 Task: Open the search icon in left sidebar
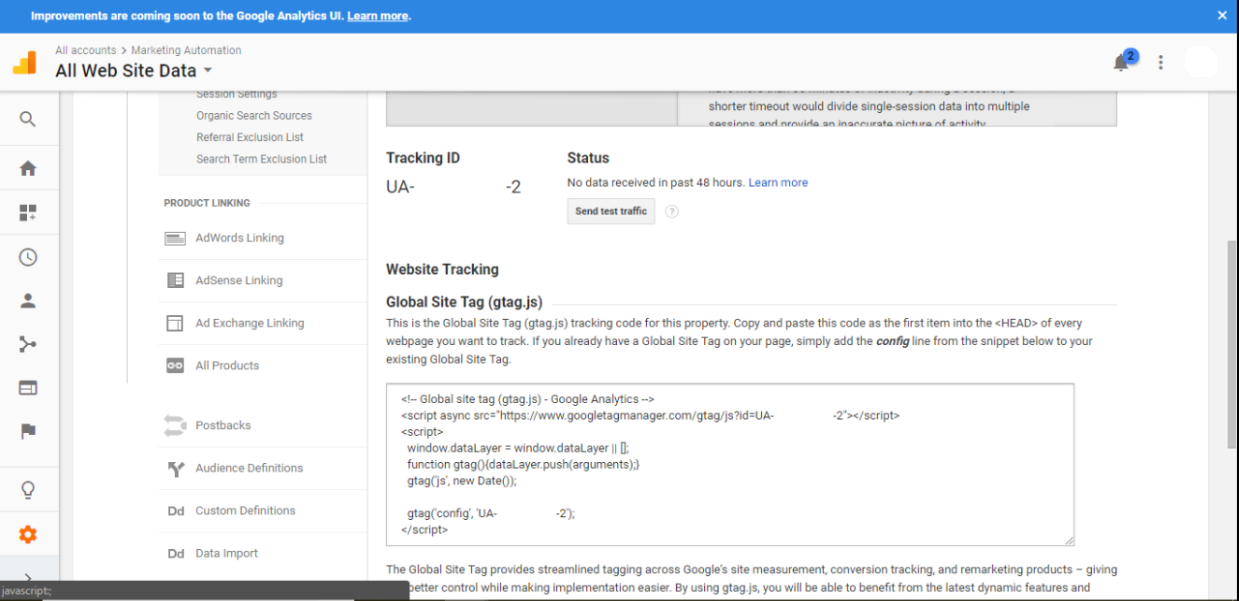[x=28, y=119]
